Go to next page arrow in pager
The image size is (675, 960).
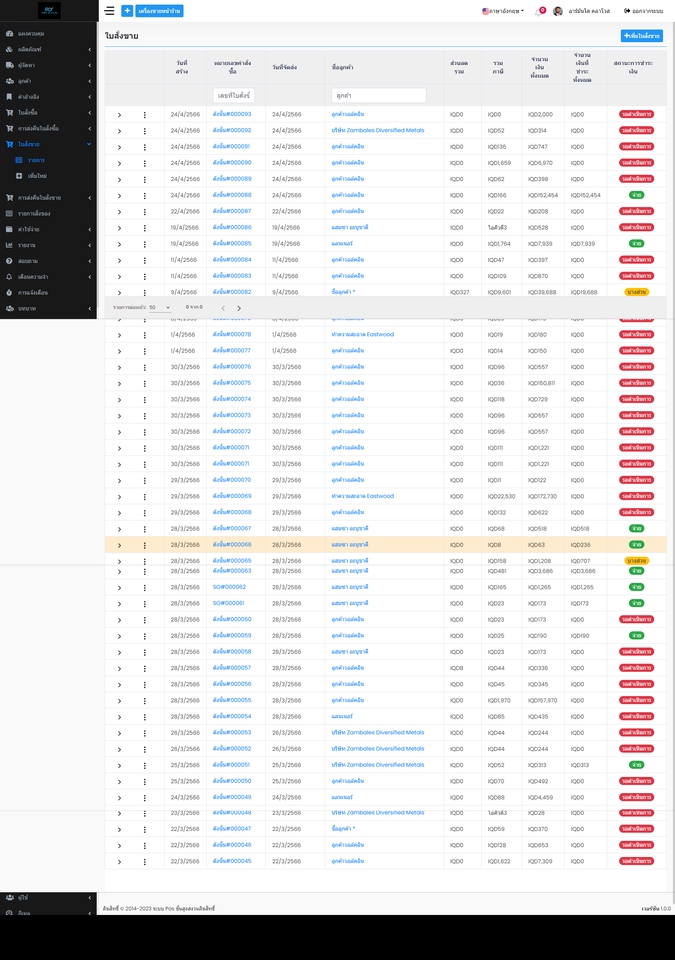click(239, 308)
